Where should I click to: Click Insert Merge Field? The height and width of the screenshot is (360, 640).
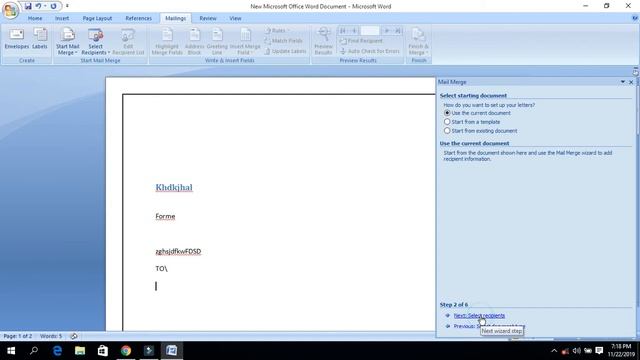point(245,42)
